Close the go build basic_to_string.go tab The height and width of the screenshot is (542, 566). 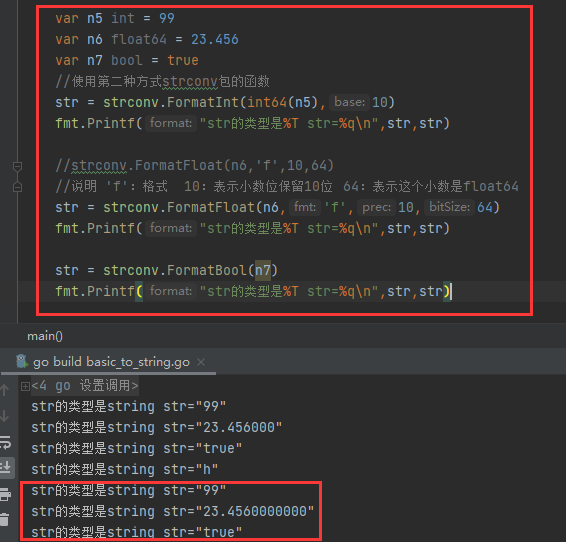(201, 362)
